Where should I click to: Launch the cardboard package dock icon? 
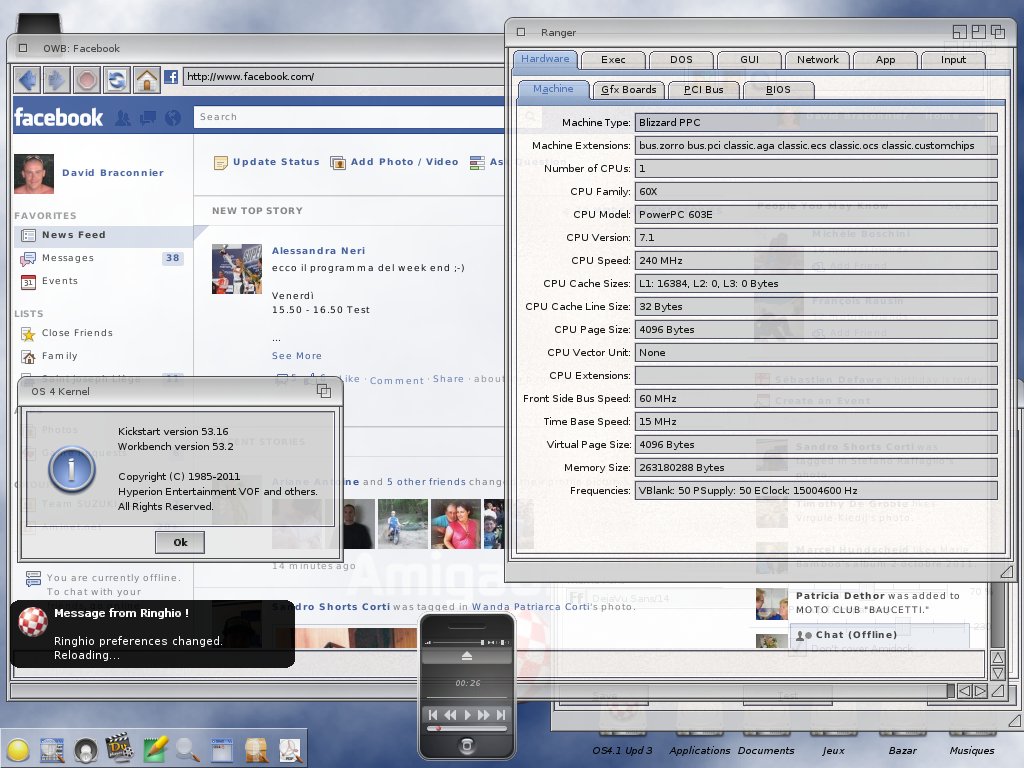pos(256,750)
